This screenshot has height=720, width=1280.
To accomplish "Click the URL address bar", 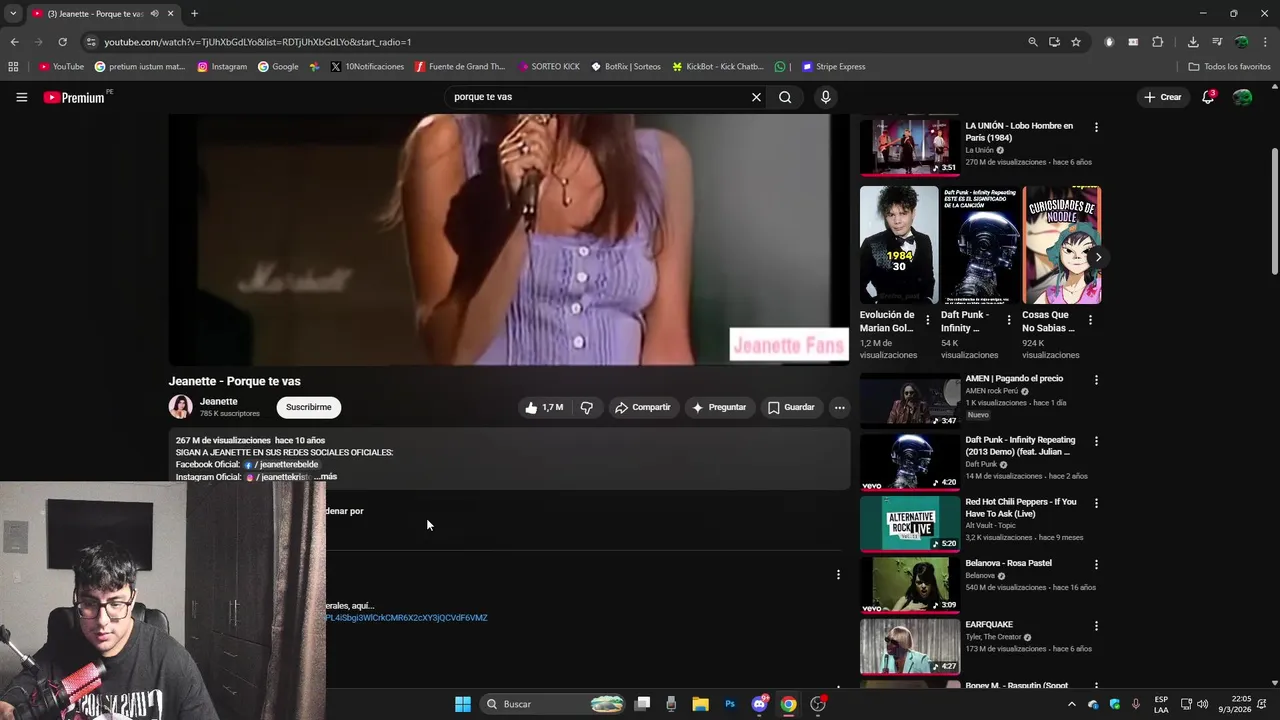I will (x=560, y=42).
